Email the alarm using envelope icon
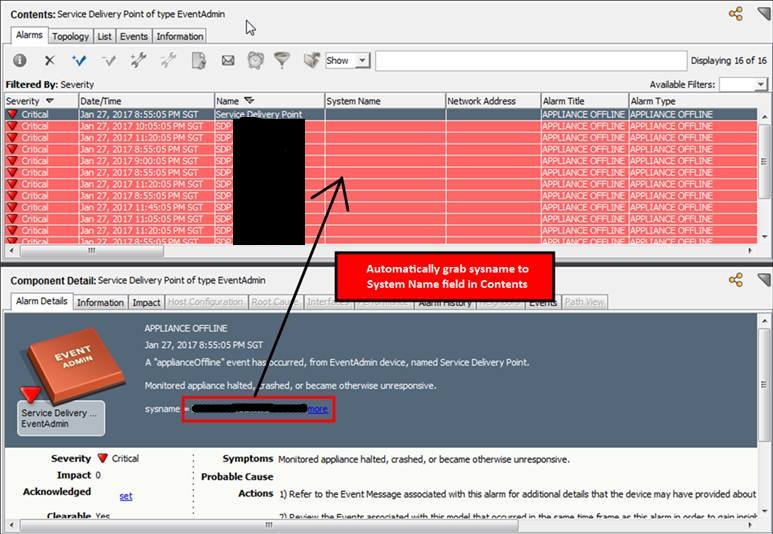Viewport: 773px width, 534px height. tap(228, 61)
